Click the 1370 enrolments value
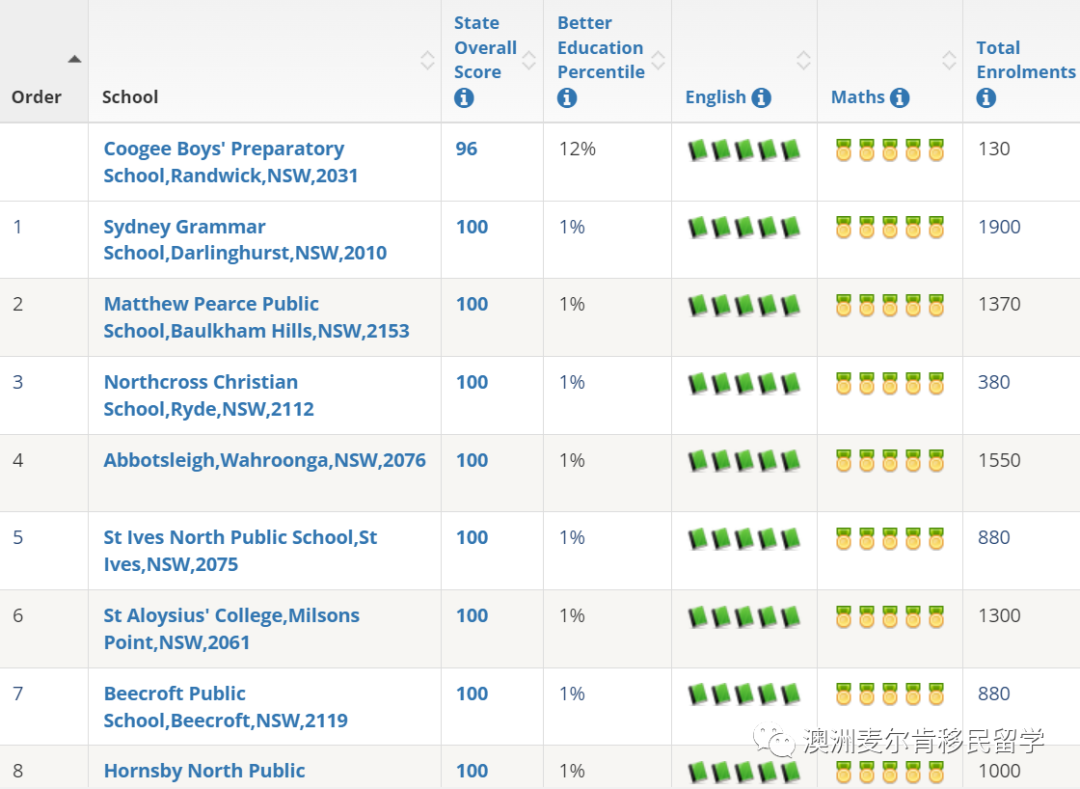 (999, 304)
